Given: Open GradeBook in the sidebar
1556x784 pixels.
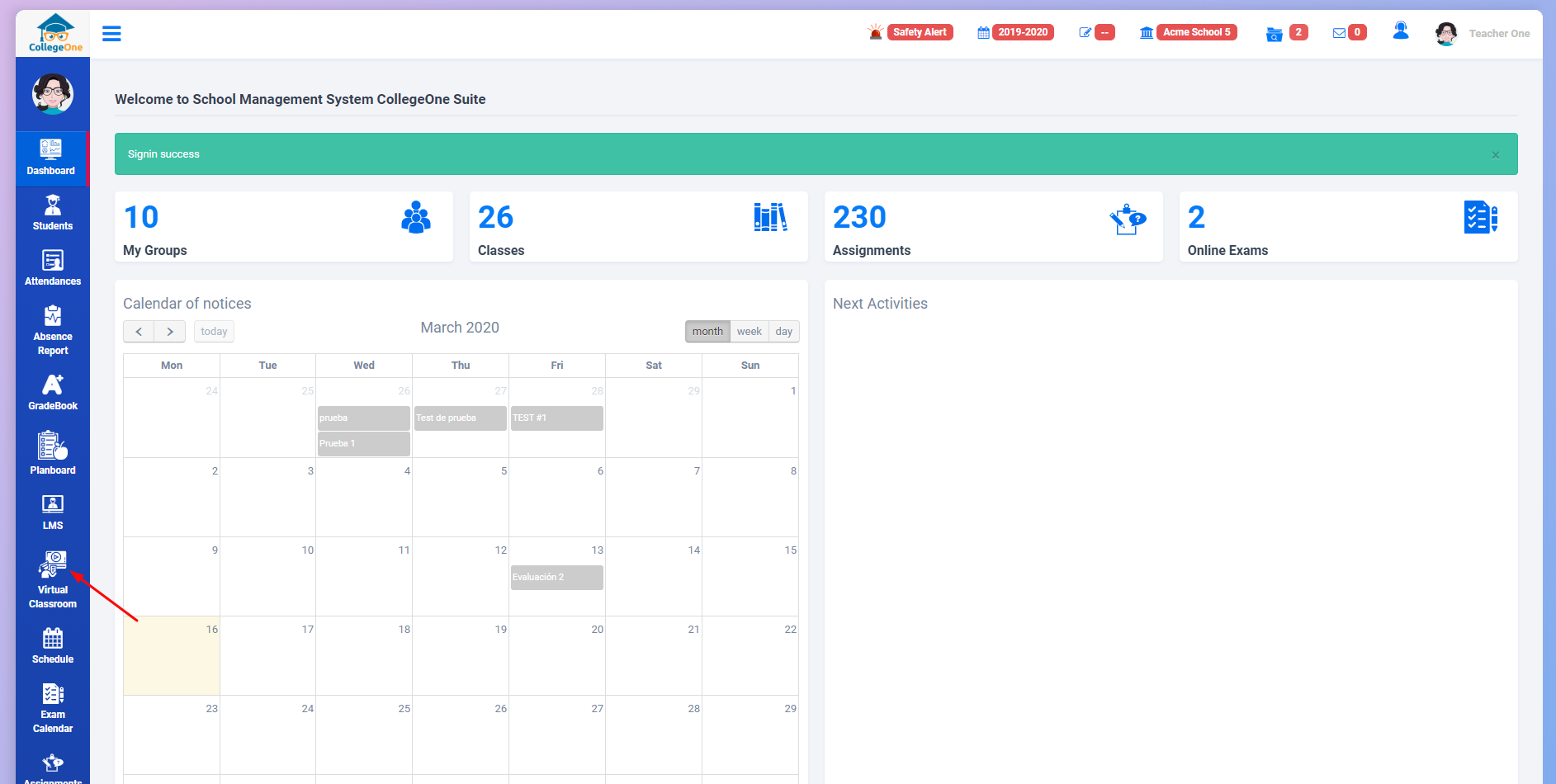Looking at the screenshot, I should (53, 393).
